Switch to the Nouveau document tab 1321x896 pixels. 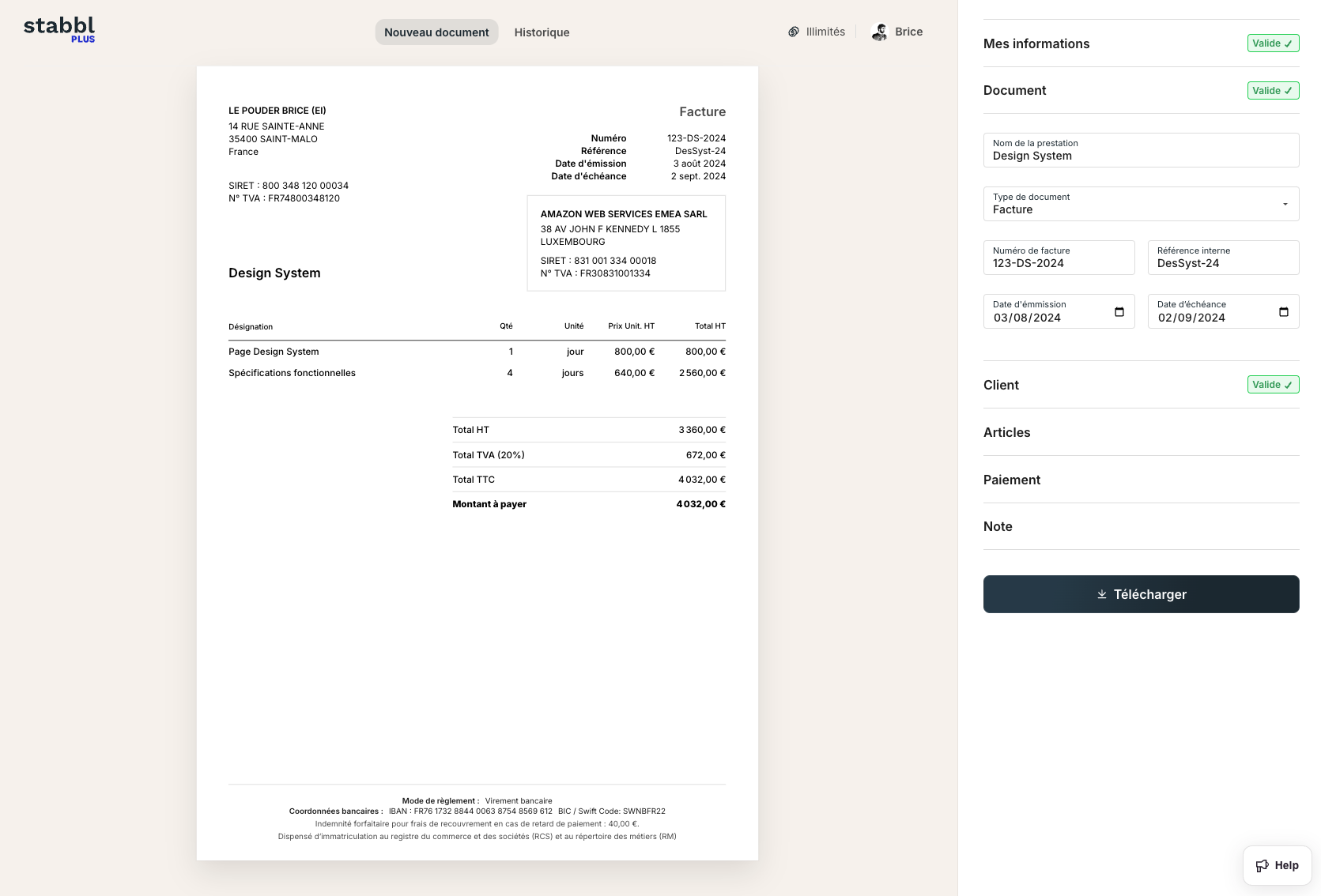tap(436, 32)
